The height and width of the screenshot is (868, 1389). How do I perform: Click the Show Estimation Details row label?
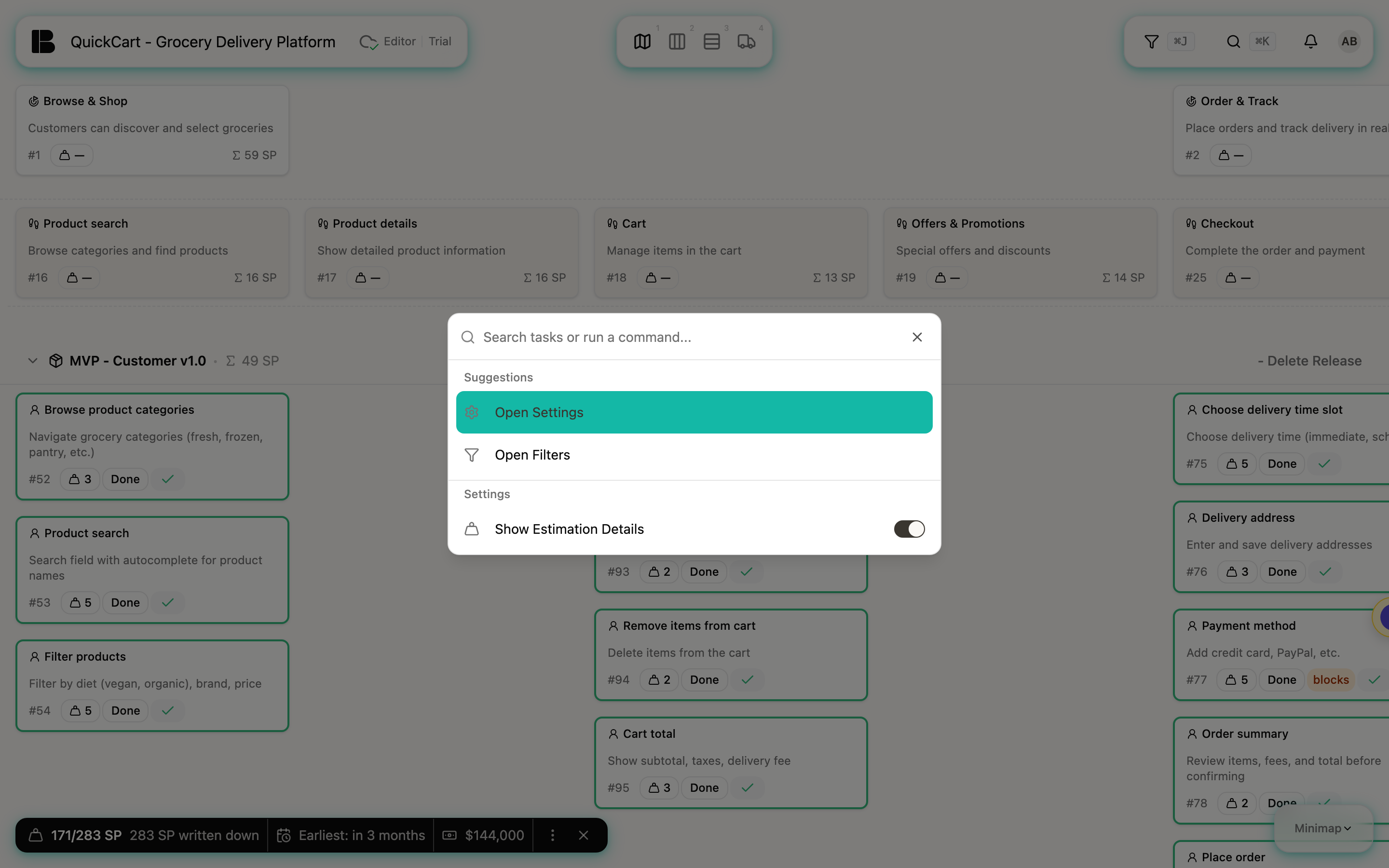tap(569, 529)
